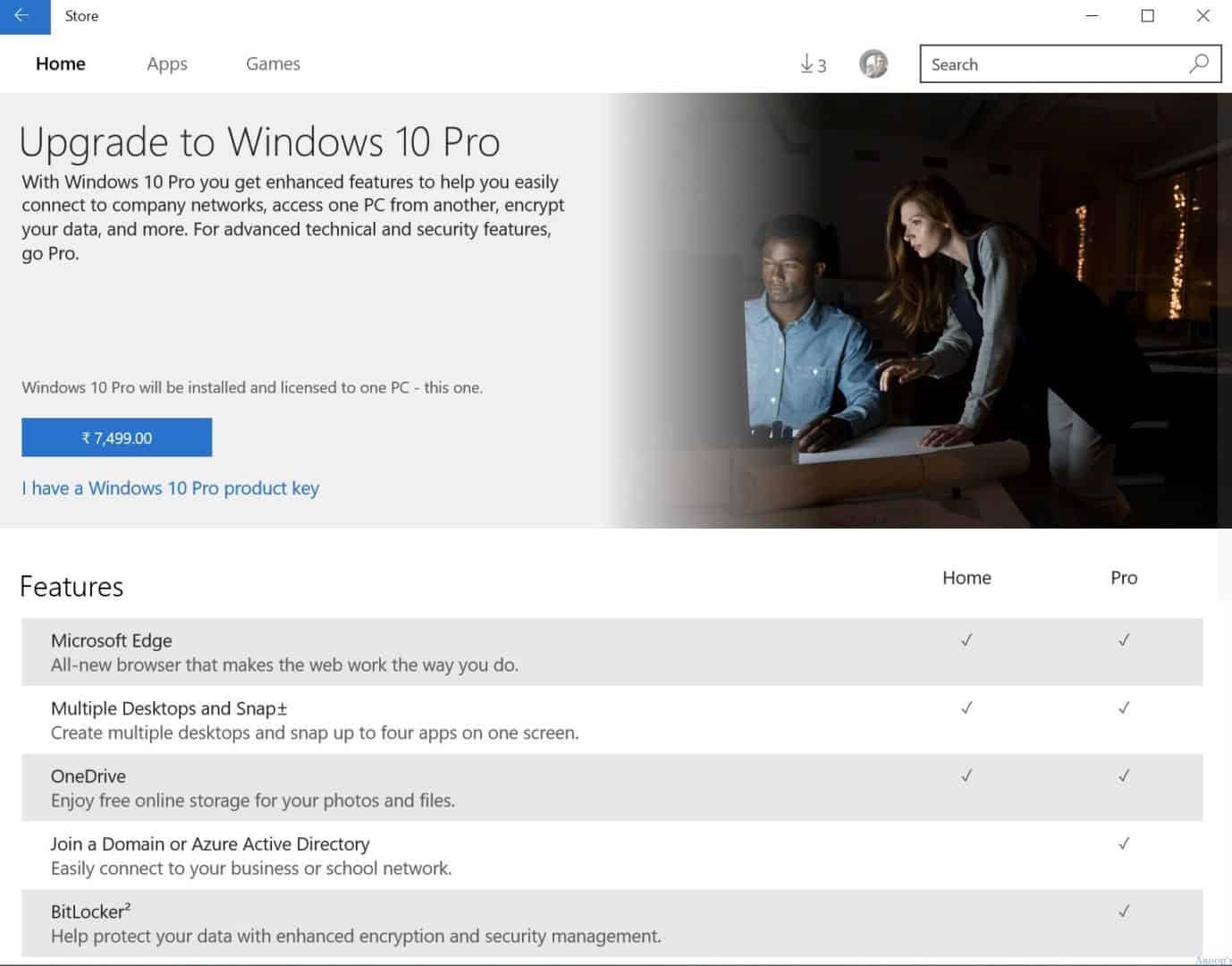This screenshot has width=1232, height=966.
Task: Click the Home checkmark for Multiple Desktops
Action: 966,708
